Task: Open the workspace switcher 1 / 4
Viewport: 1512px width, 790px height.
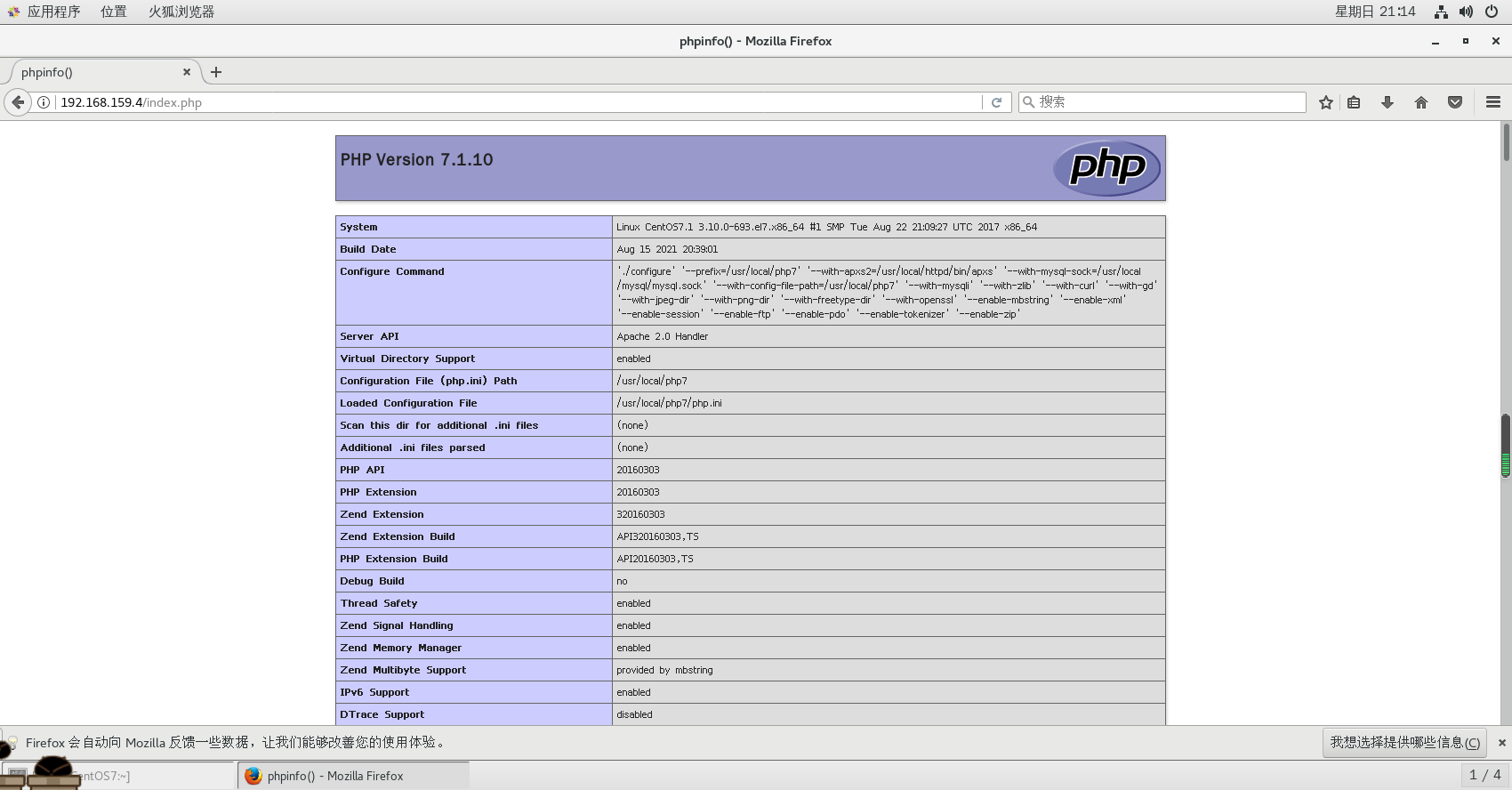Action: [x=1484, y=776]
